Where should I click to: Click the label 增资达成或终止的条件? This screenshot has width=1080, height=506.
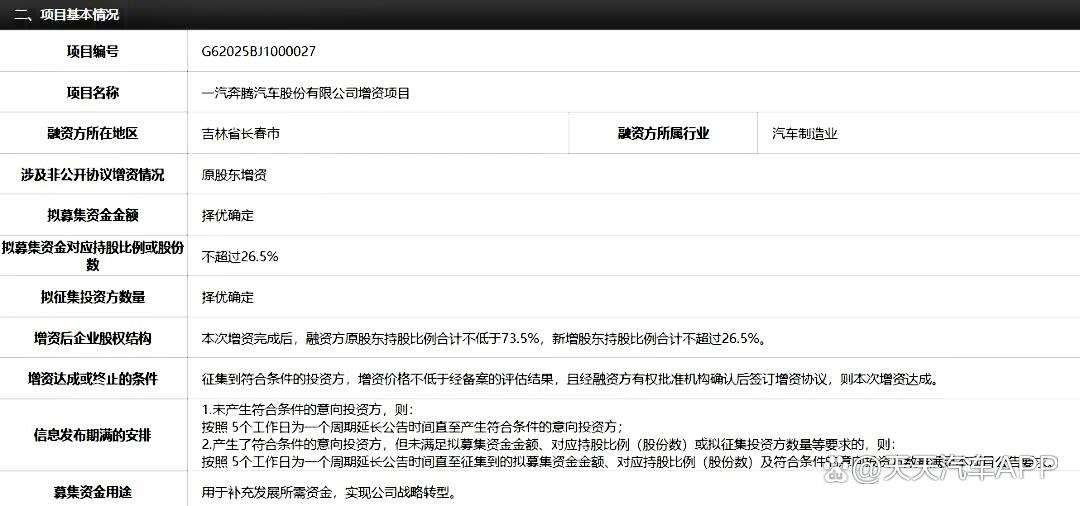click(x=93, y=379)
